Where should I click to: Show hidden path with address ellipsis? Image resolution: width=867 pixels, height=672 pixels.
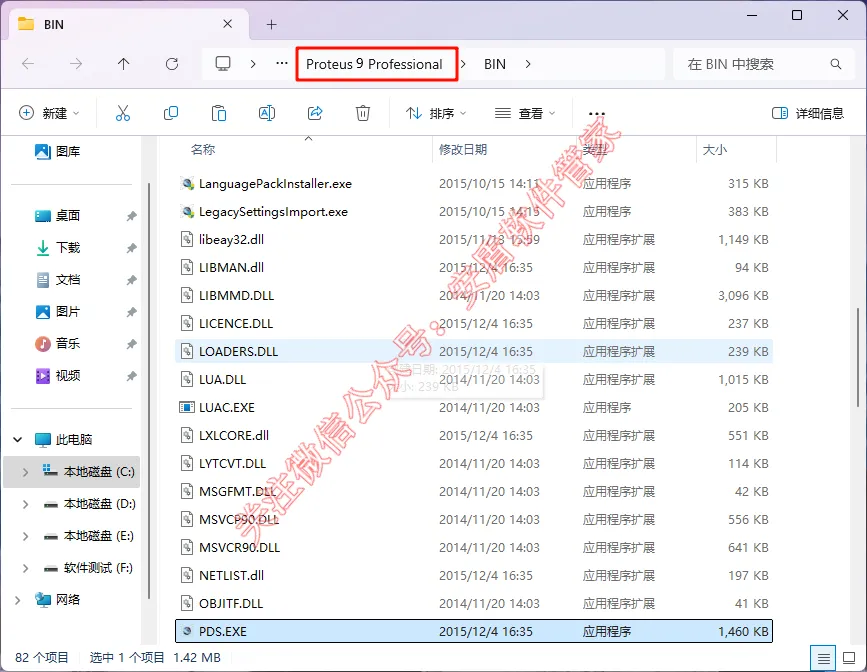click(x=282, y=64)
